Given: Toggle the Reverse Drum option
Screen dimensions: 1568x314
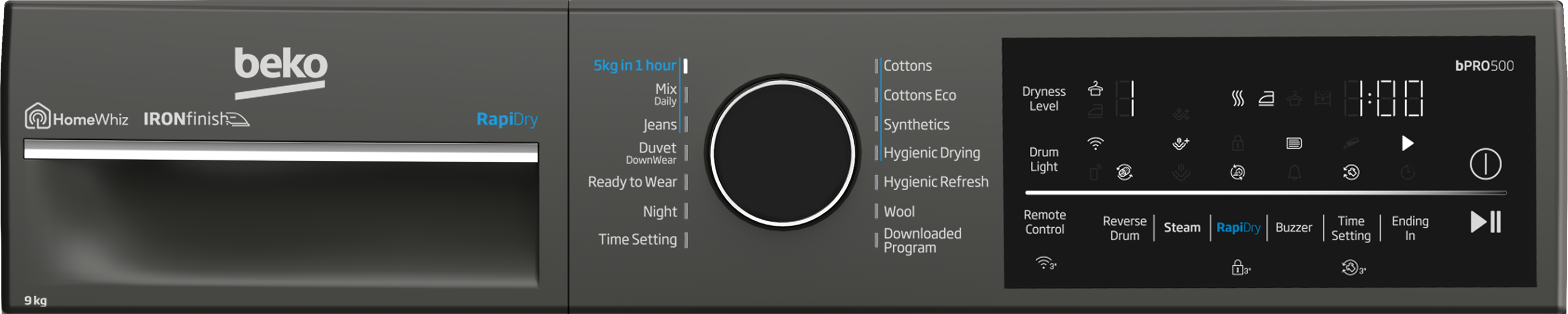Looking at the screenshot, I should point(1124,228).
